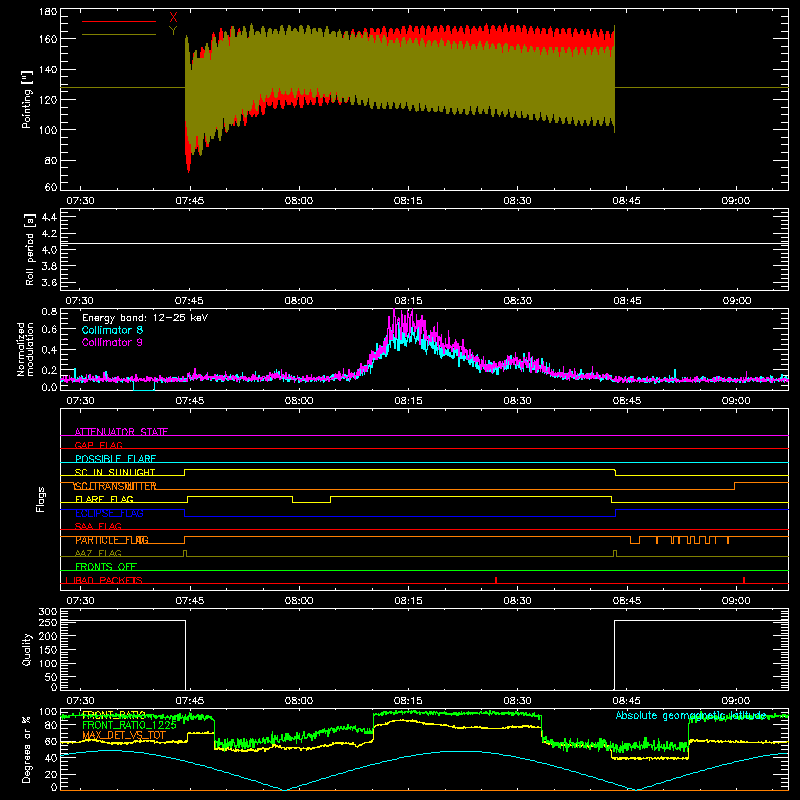Click the 09:00 time label under Flags plot
This screenshot has width=800, height=800.
click(736, 601)
